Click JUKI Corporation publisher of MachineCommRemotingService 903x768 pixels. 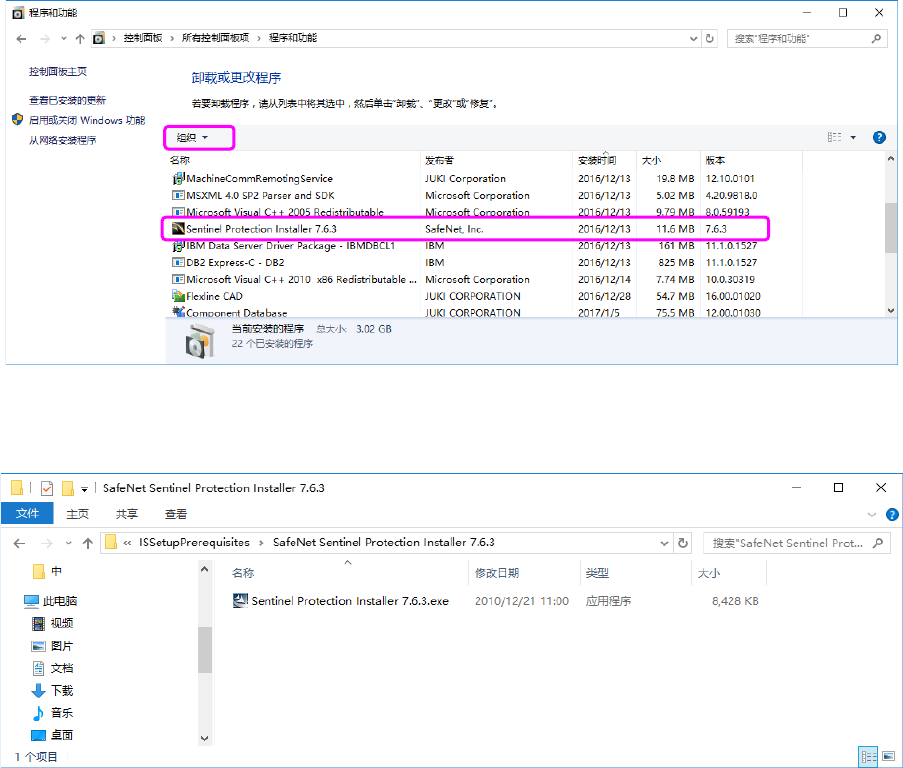(465, 178)
